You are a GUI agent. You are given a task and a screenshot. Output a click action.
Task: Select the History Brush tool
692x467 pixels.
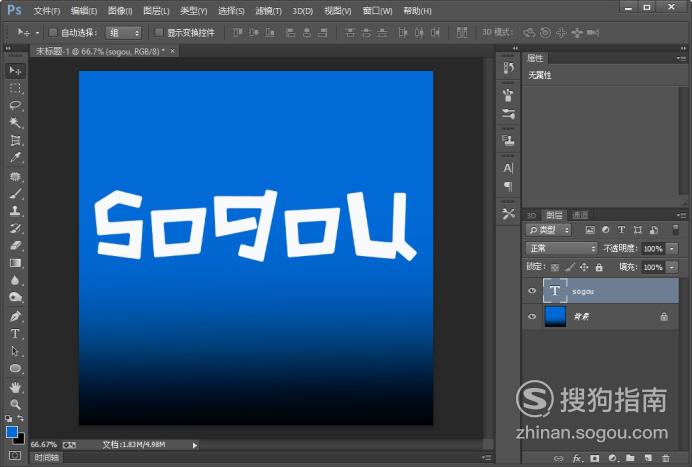point(15,228)
